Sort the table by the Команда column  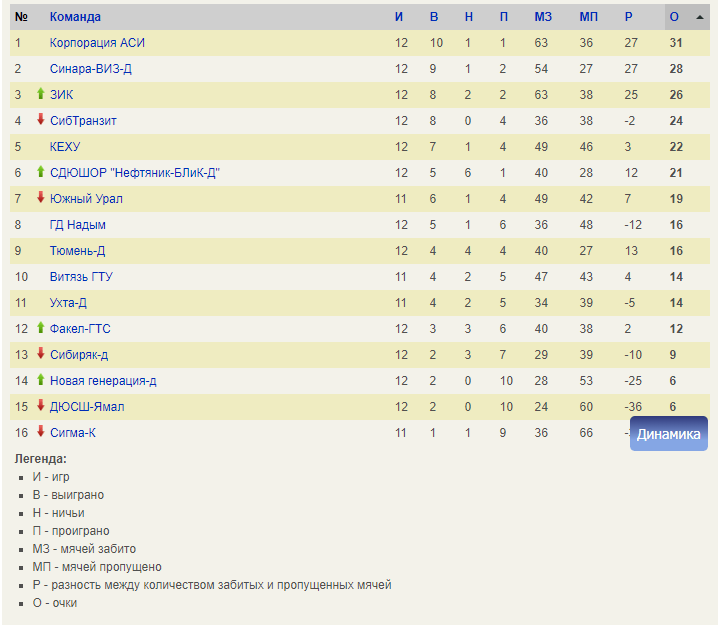(75, 17)
